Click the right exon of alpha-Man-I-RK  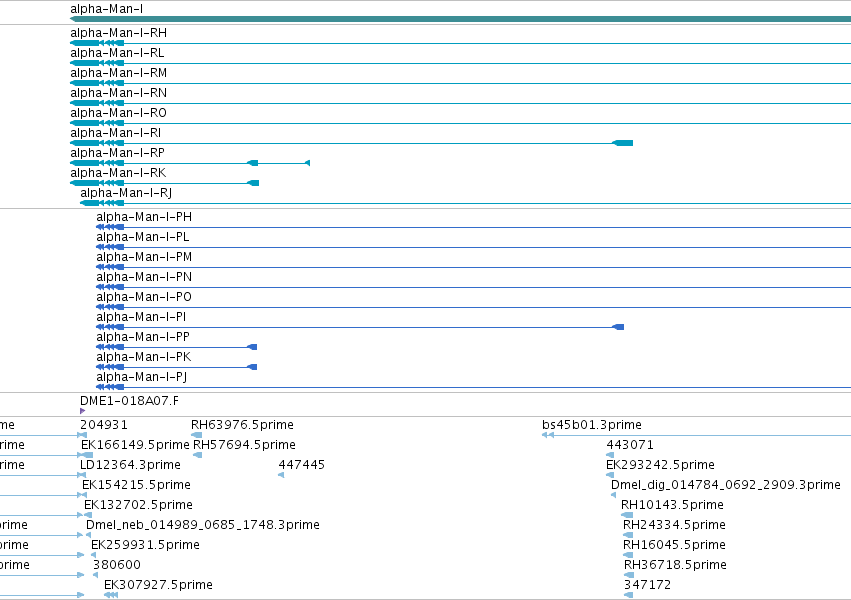click(253, 183)
